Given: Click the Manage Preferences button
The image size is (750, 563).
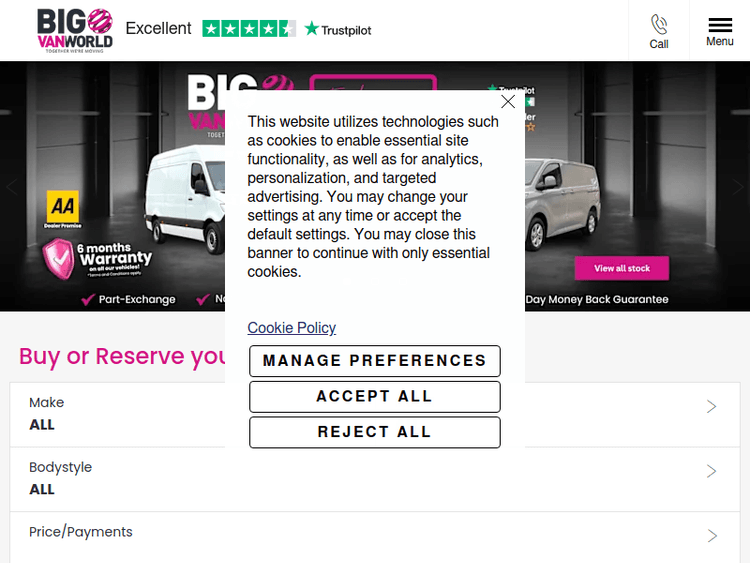Looking at the screenshot, I should pos(374,361).
